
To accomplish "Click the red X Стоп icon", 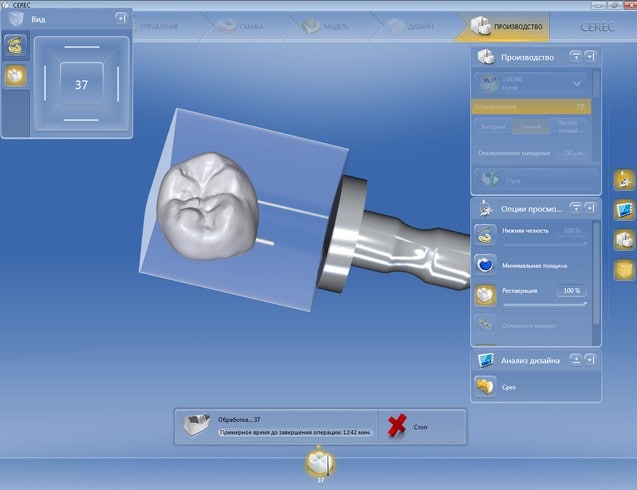I will coord(397,426).
